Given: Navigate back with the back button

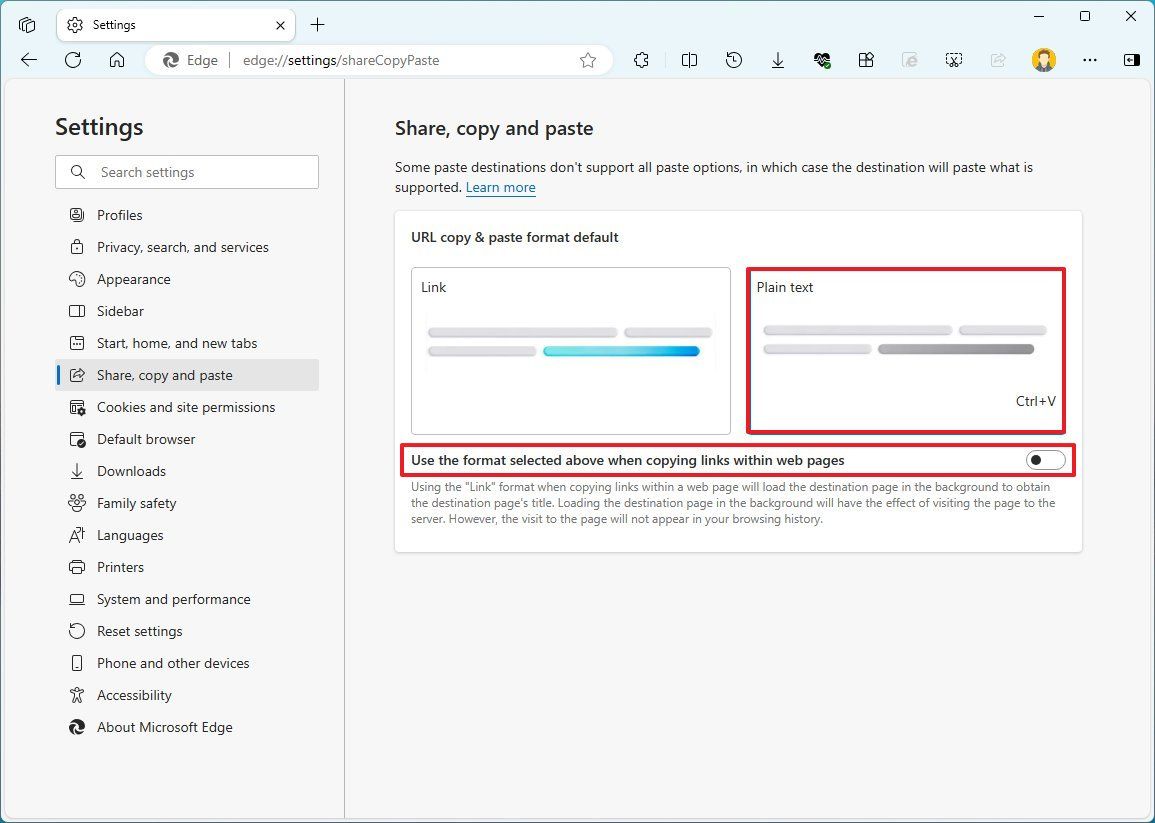Looking at the screenshot, I should click(28, 60).
